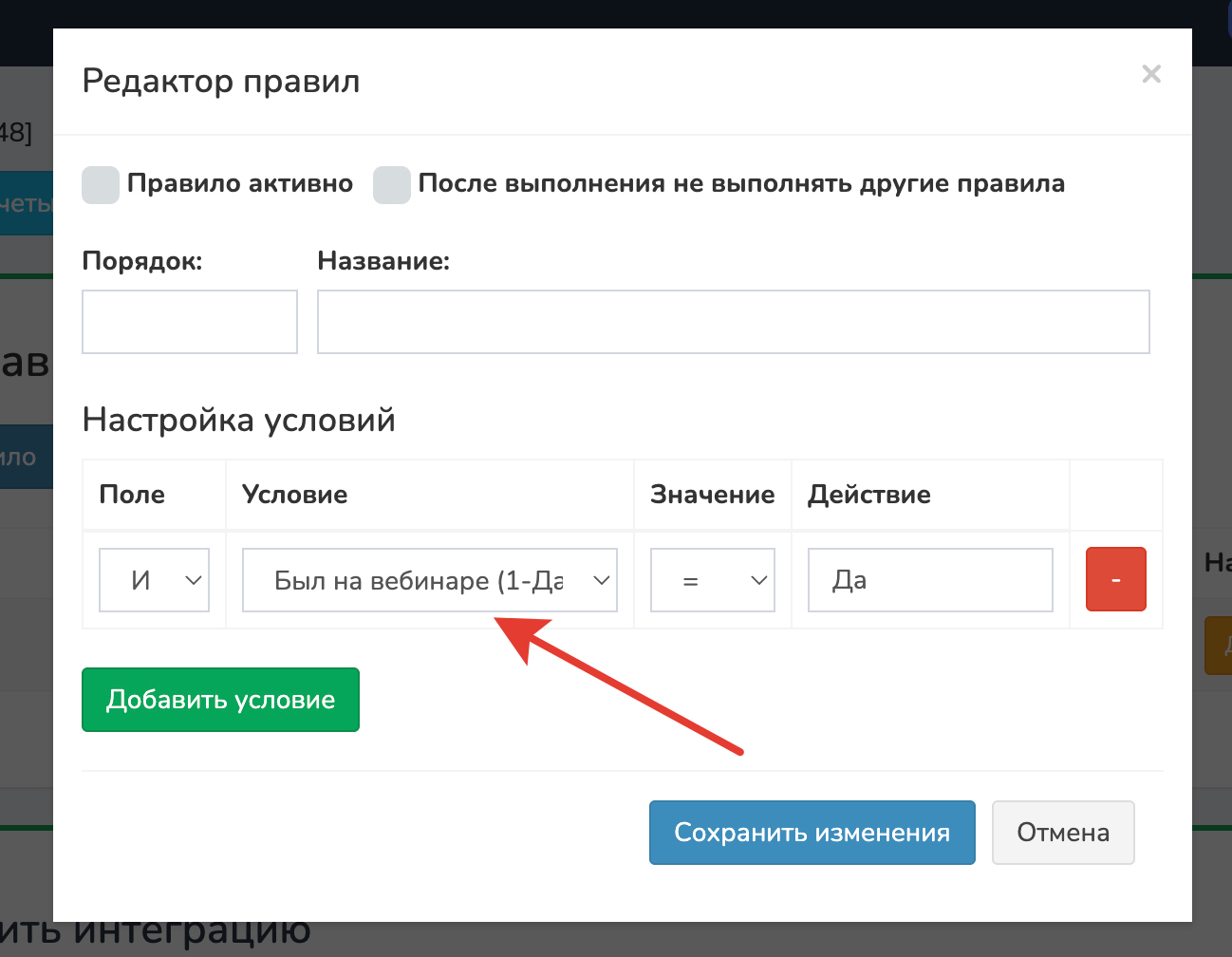Close the rule editor with the X icon
The image size is (1232, 957).
click(1151, 74)
